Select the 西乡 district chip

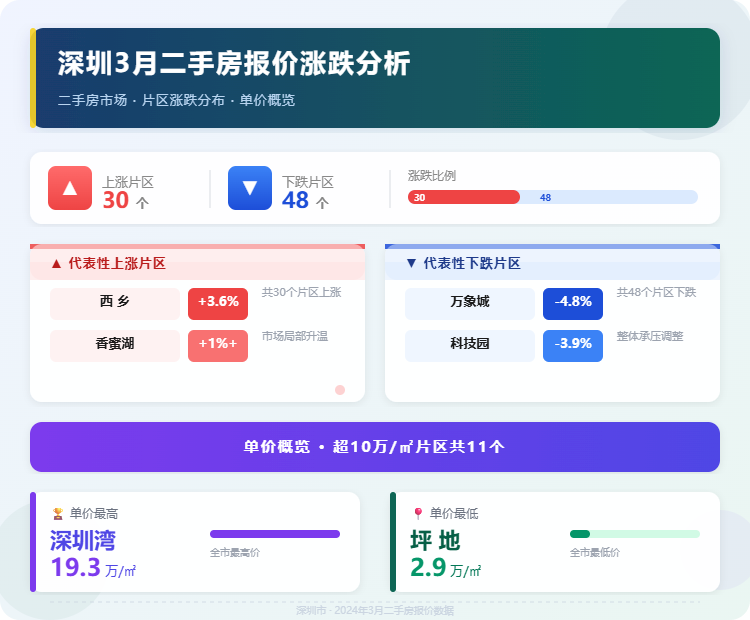[x=115, y=304]
